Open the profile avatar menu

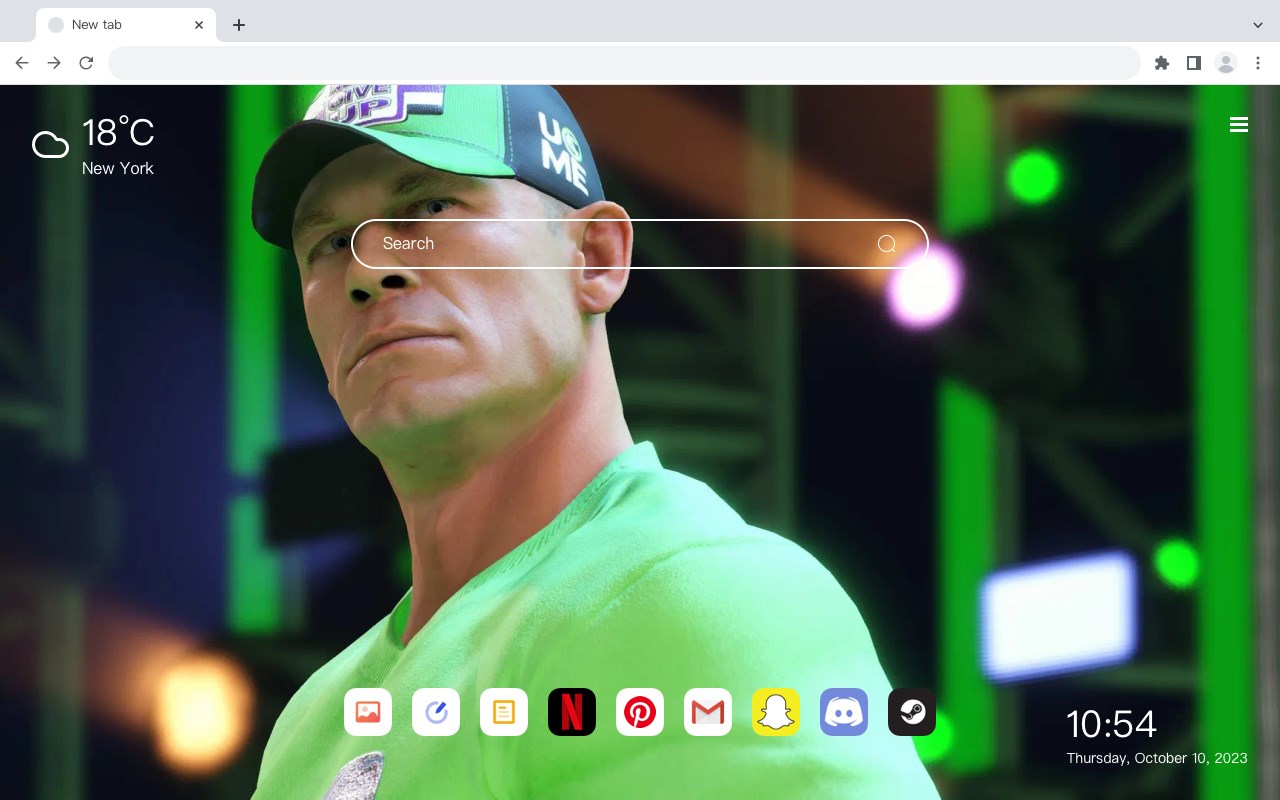1226,63
